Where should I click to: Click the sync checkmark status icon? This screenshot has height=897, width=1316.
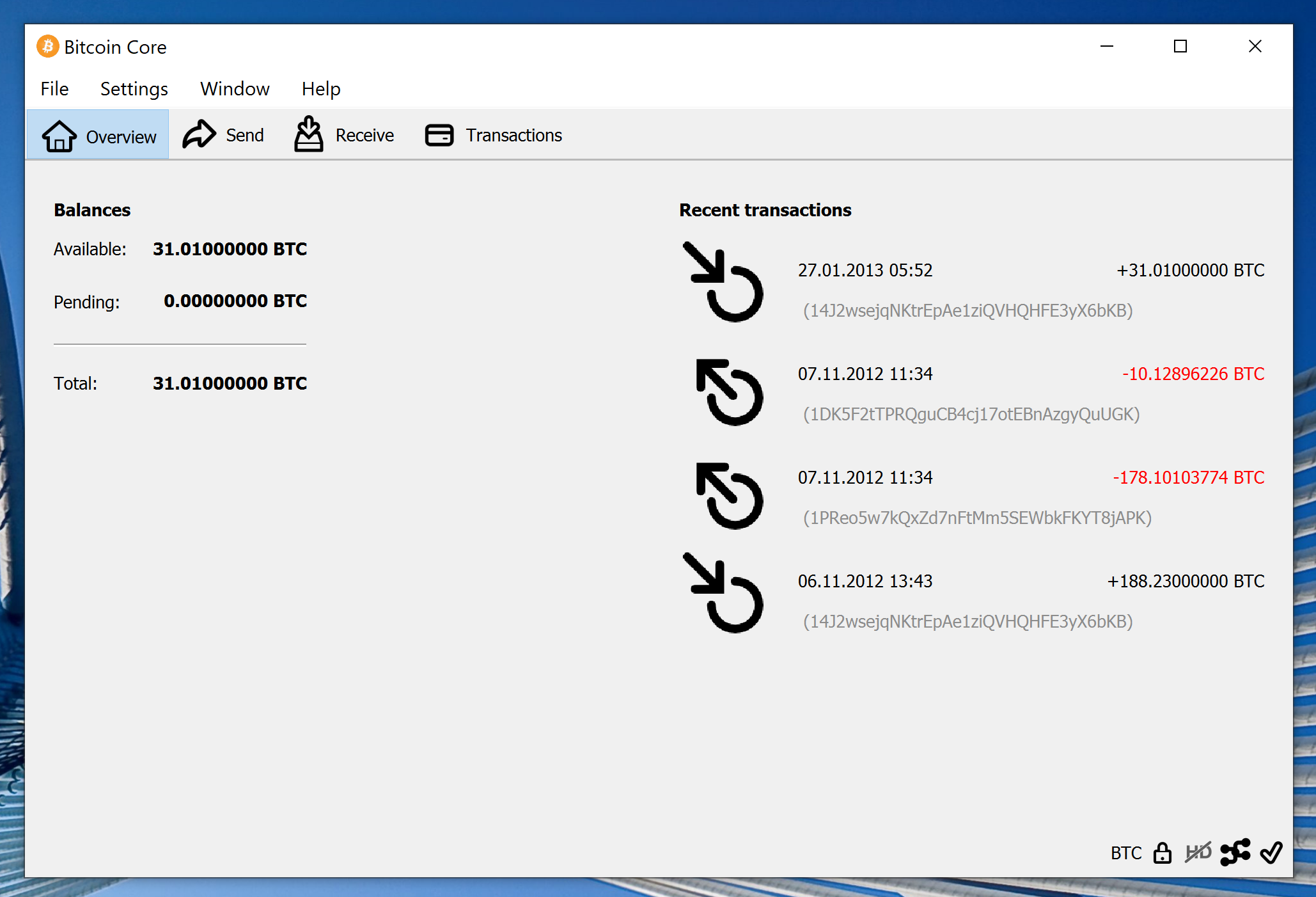coord(1271,852)
